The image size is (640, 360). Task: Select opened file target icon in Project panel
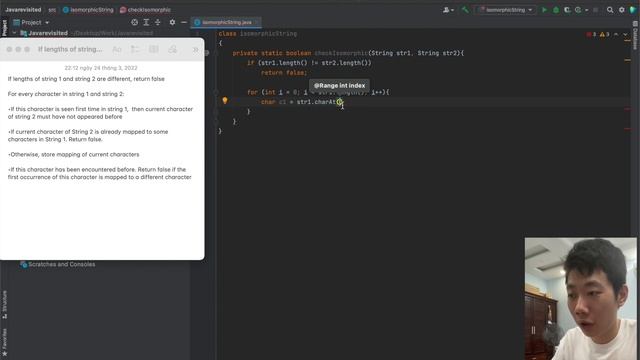[x=134, y=22]
